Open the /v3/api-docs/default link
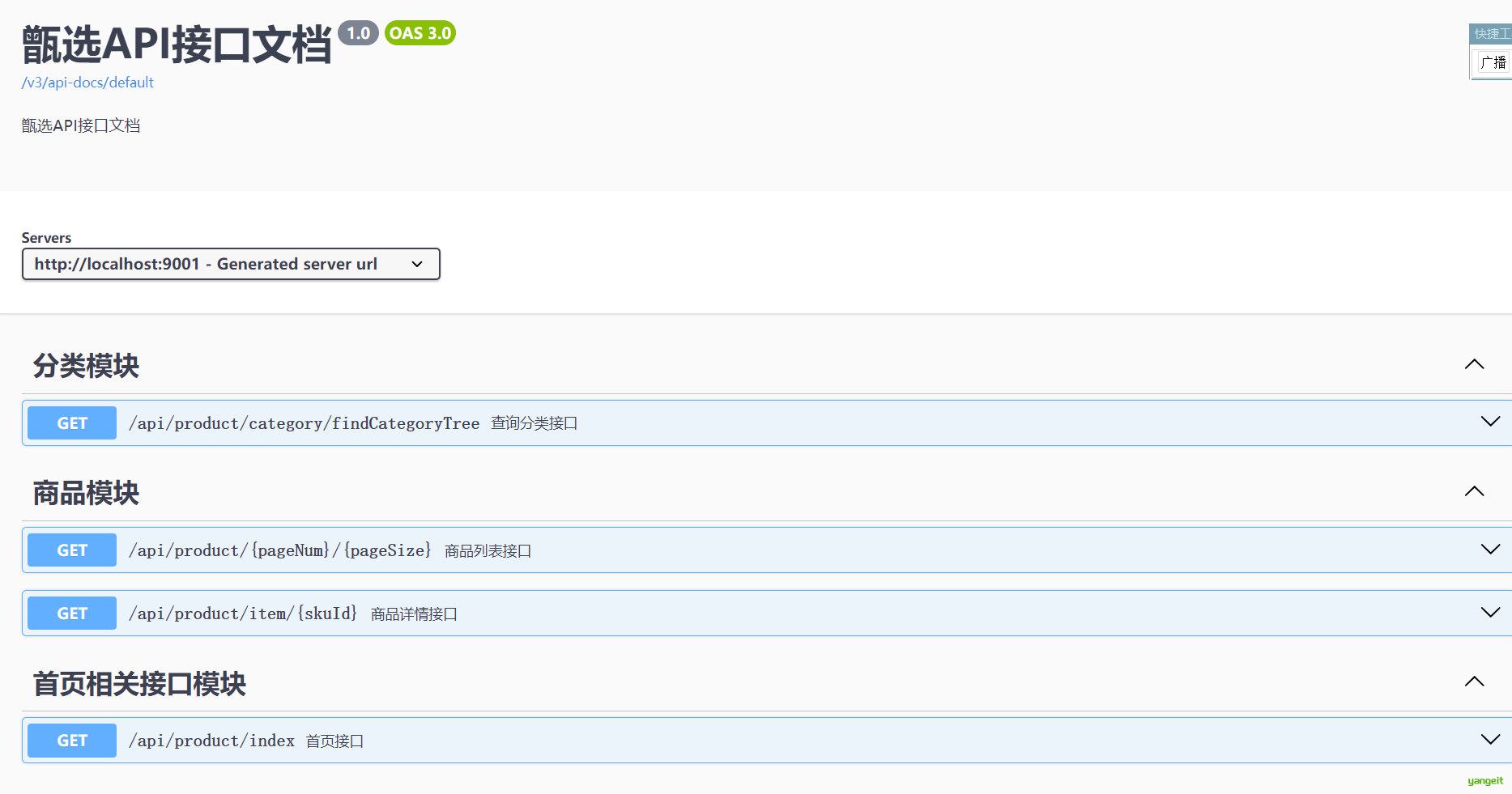 pyautogui.click(x=87, y=83)
